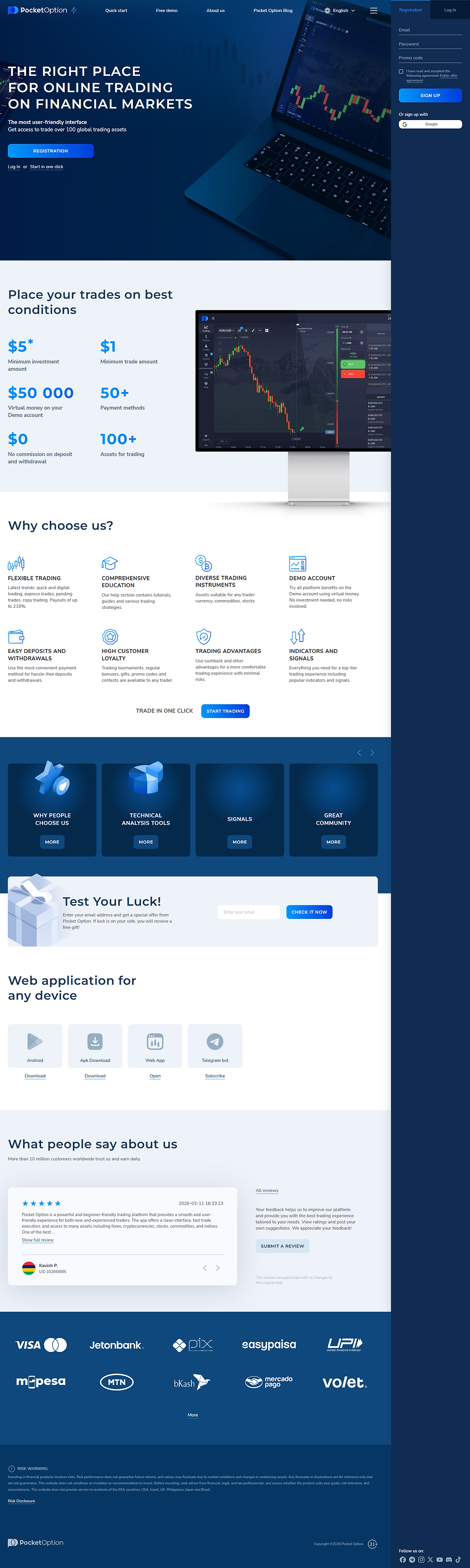Screen dimensions: 470x1568
Task: Go to previous review arrow
Action: click(205, 1268)
